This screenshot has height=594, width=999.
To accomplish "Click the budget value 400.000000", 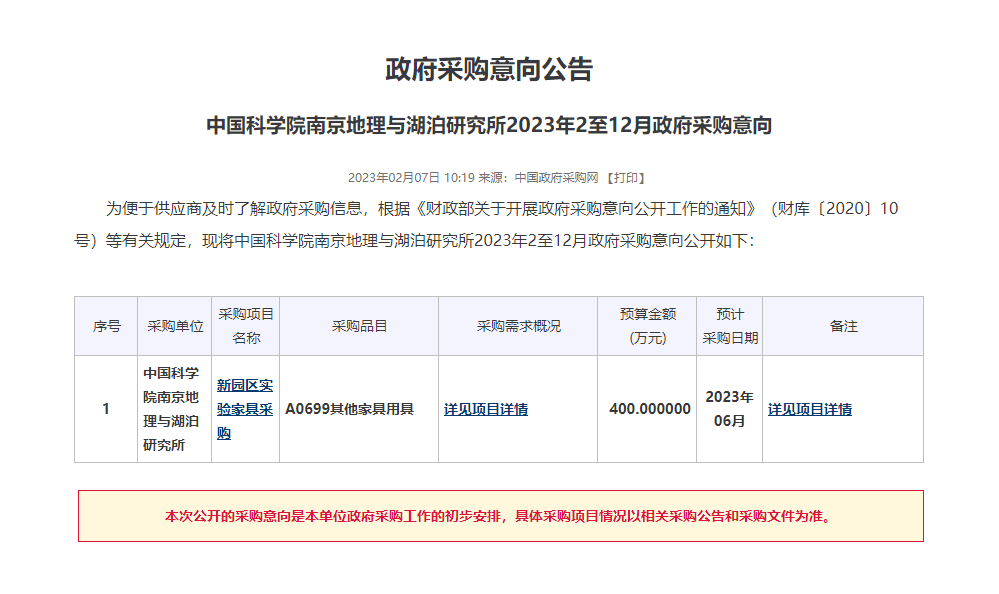I will pyautogui.click(x=650, y=409).
